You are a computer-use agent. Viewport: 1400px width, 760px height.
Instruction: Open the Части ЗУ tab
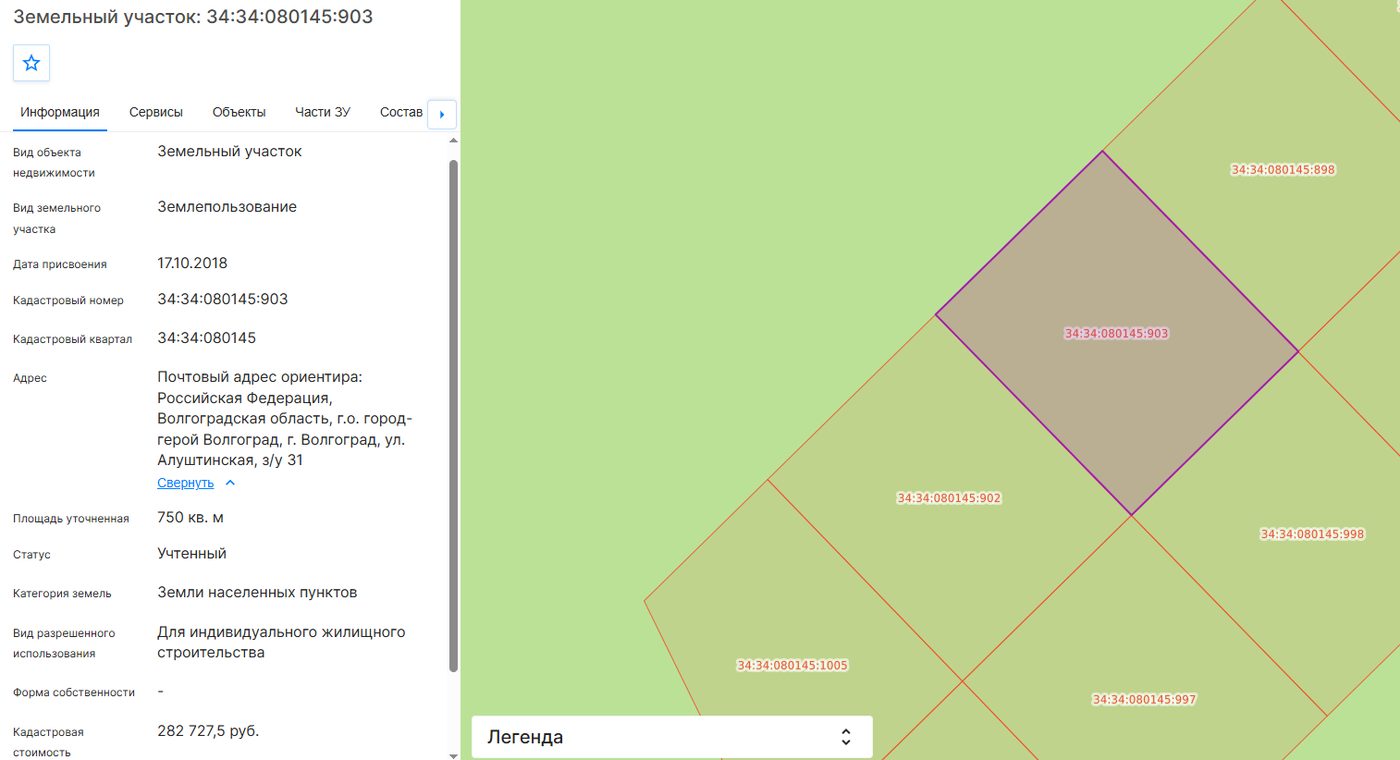coord(322,112)
